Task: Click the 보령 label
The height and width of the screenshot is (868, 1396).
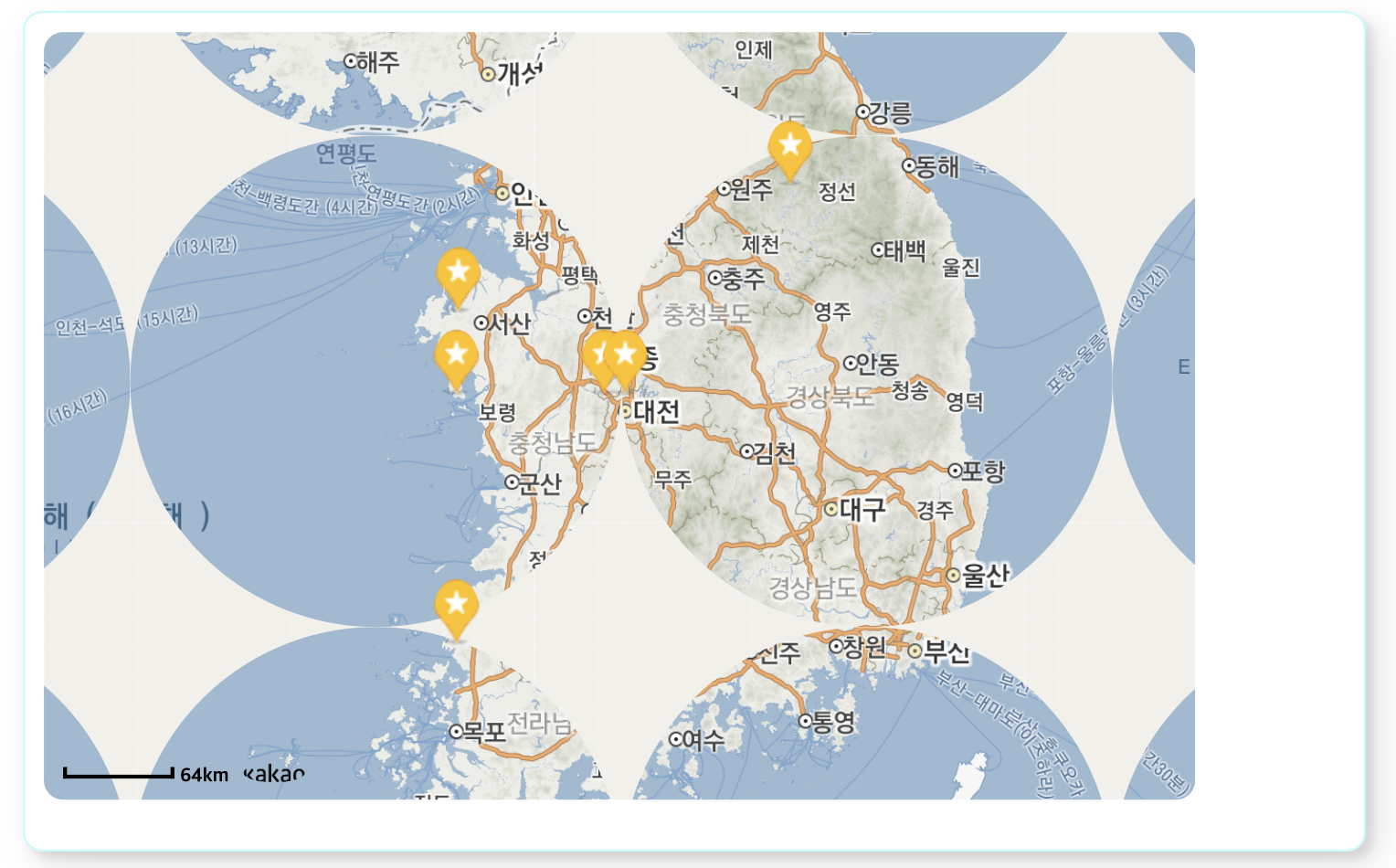Action: (497, 413)
